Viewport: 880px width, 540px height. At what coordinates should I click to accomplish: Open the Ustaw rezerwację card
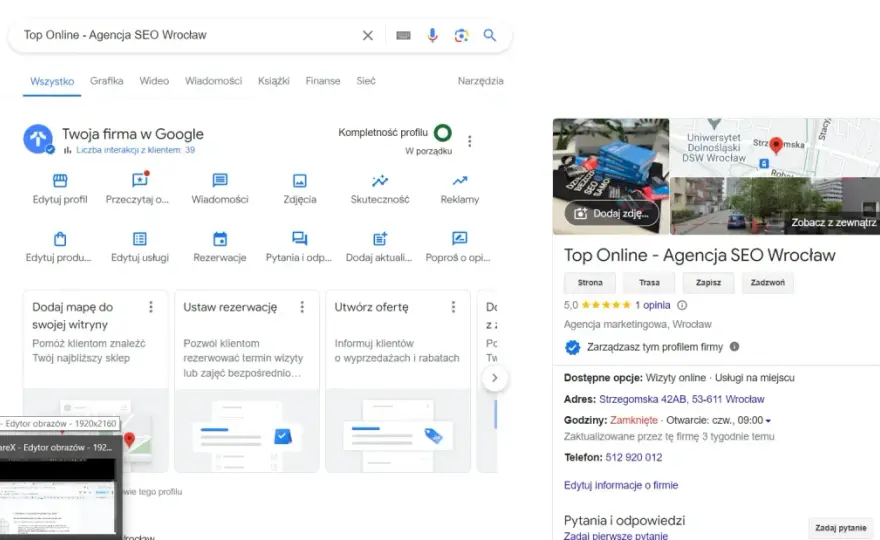pos(247,381)
